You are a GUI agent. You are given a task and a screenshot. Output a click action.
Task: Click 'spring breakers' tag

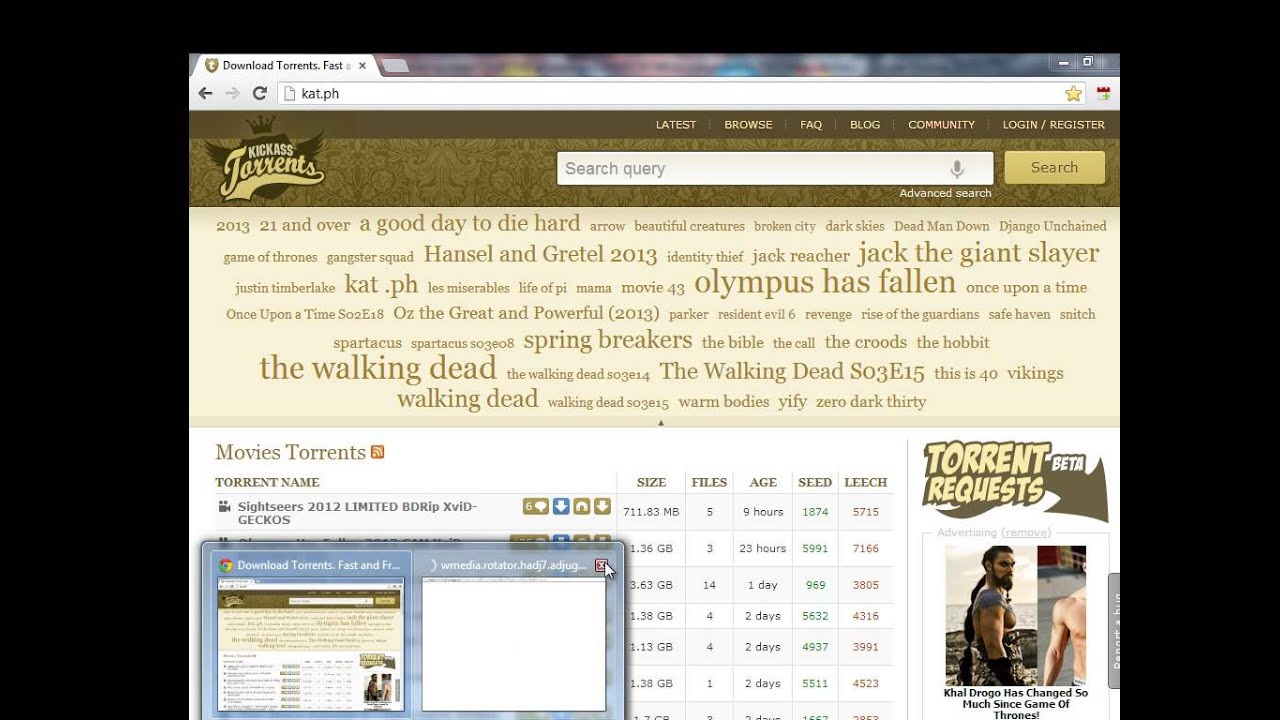pyautogui.click(x=608, y=341)
